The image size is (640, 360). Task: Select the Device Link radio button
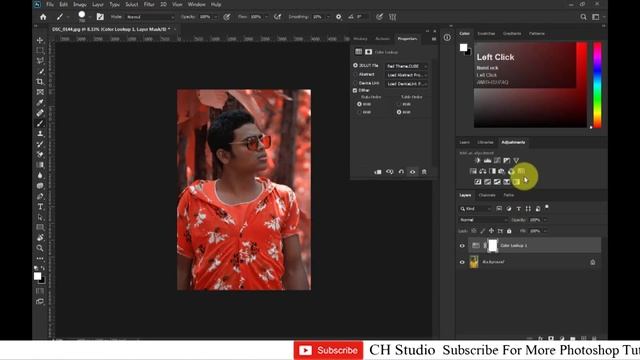(x=355, y=83)
